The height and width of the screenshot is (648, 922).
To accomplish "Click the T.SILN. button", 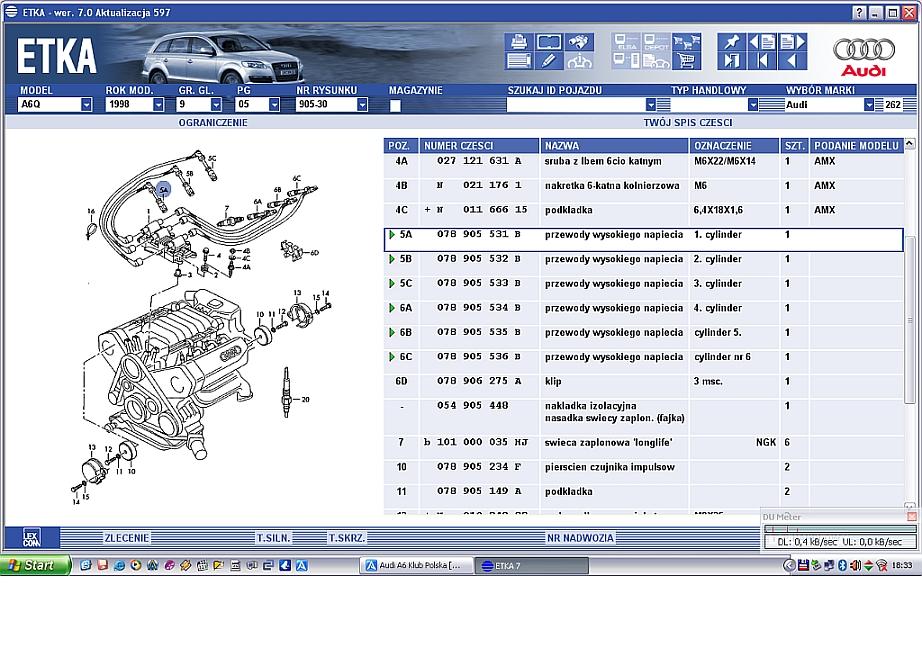I will coord(273,537).
